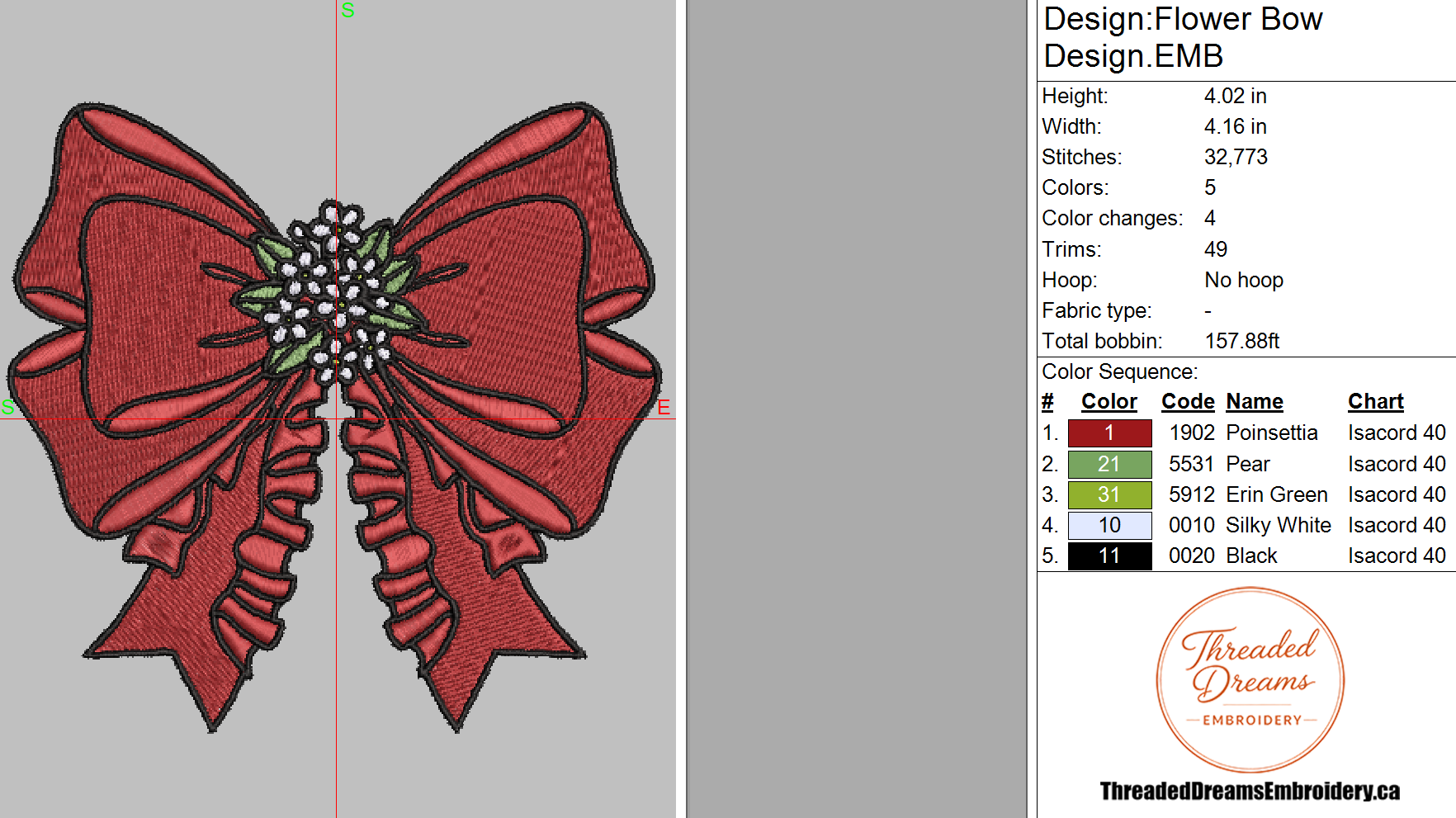Click thread code 0020
Image resolution: width=1456 pixels, height=818 pixels.
[1192, 556]
